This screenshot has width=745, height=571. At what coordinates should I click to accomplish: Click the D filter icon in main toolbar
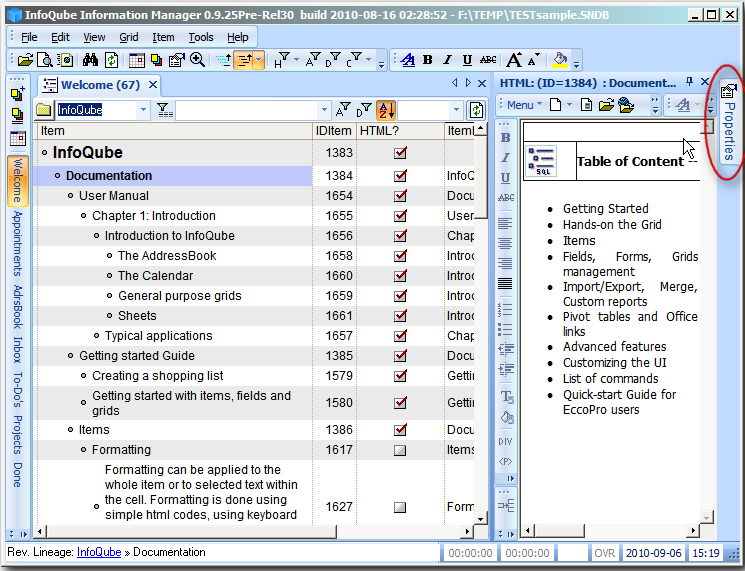tap(333, 60)
